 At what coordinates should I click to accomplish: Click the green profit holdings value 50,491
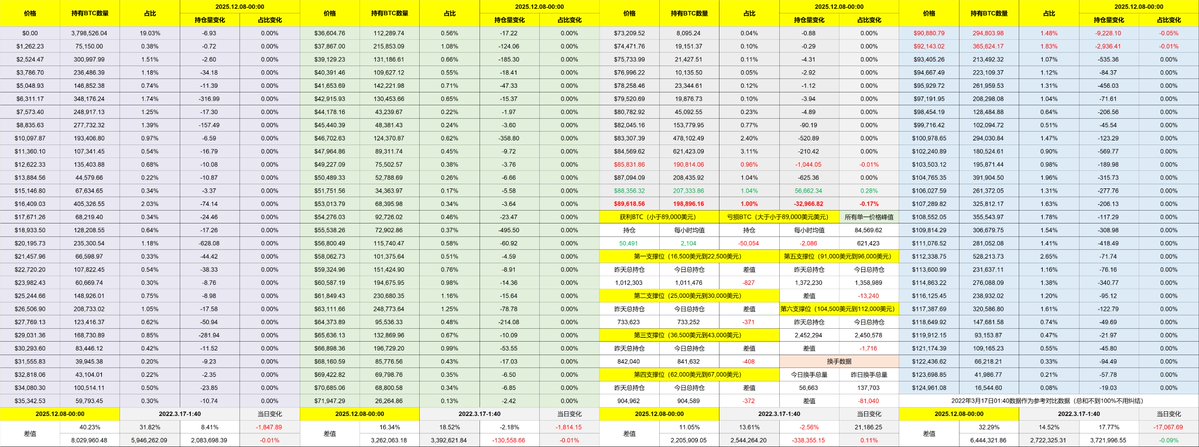[x=629, y=242]
